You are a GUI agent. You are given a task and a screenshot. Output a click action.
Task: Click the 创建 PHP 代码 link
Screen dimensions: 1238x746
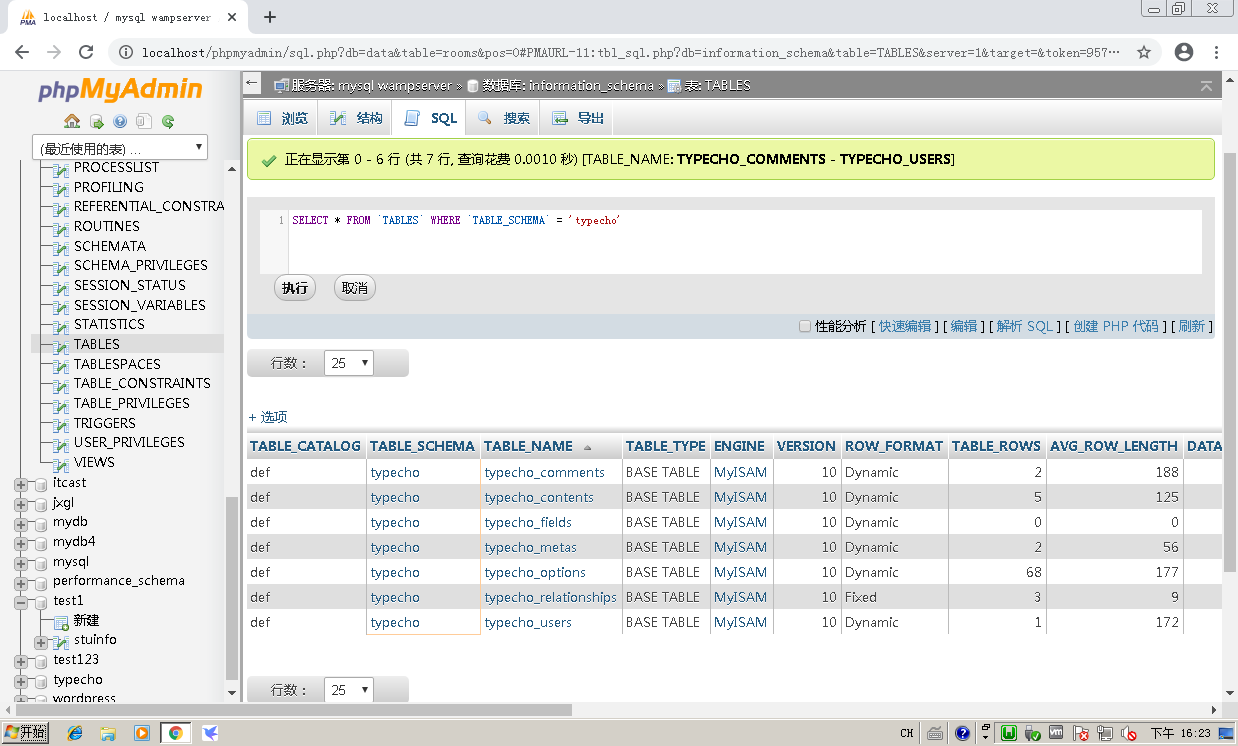click(x=1116, y=326)
